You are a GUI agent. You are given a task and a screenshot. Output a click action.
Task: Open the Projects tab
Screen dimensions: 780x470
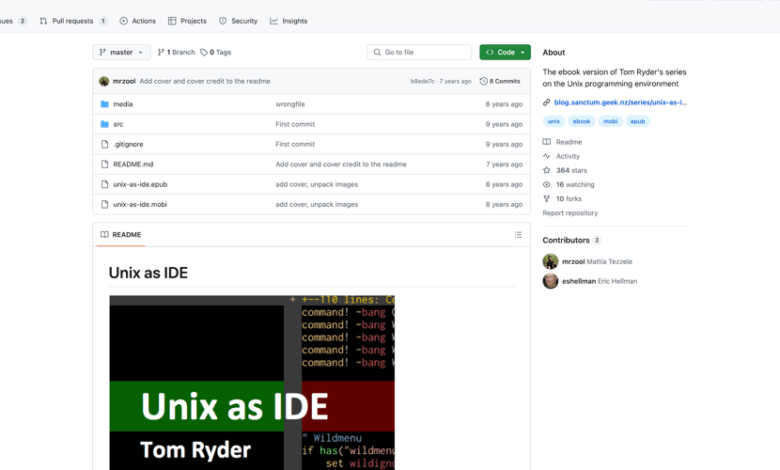click(187, 21)
